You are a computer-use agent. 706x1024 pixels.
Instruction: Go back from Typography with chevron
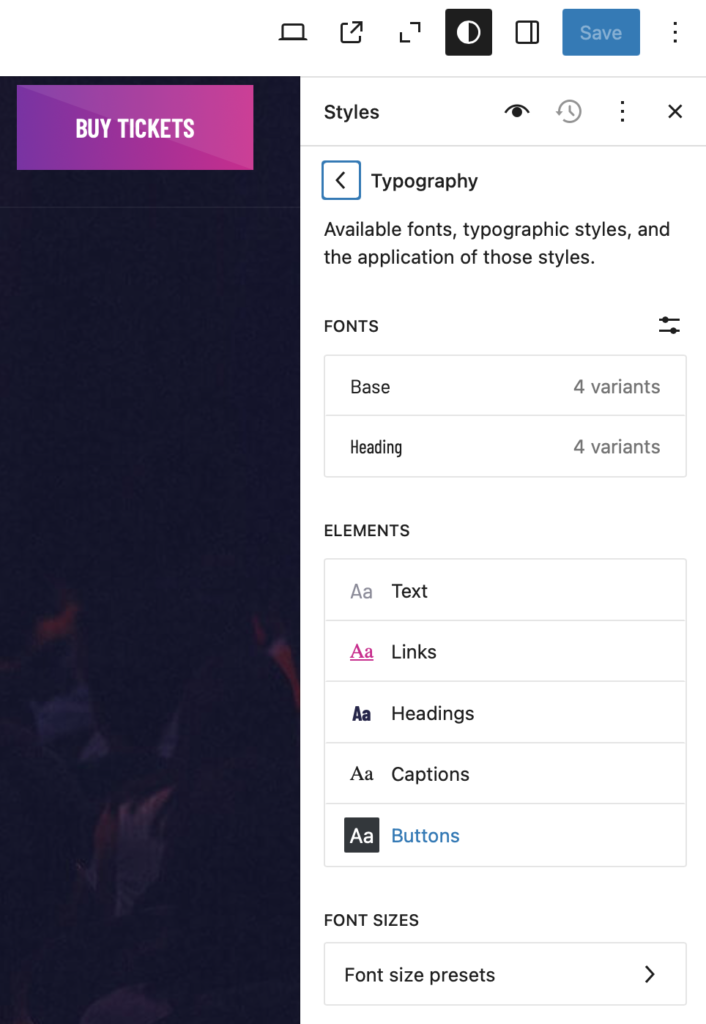[x=341, y=180]
